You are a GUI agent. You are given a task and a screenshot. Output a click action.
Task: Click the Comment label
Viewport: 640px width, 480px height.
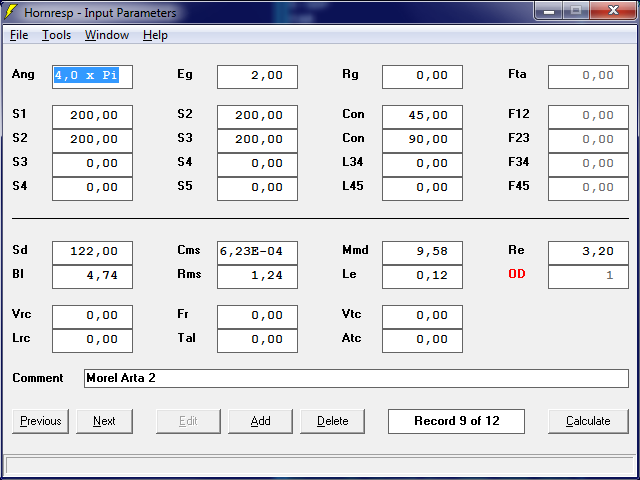pyautogui.click(x=38, y=378)
